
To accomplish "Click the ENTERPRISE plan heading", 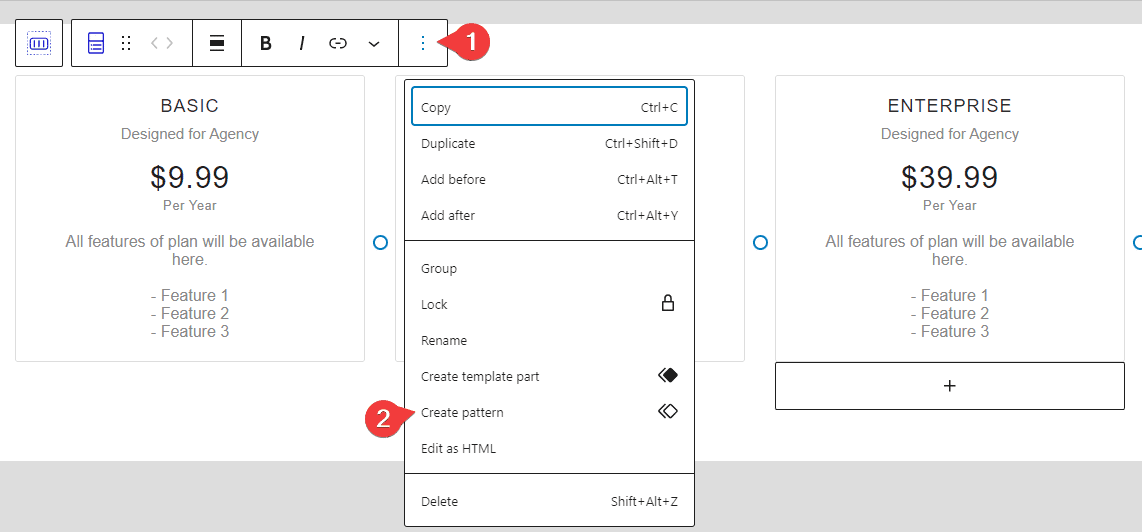I will [950, 106].
